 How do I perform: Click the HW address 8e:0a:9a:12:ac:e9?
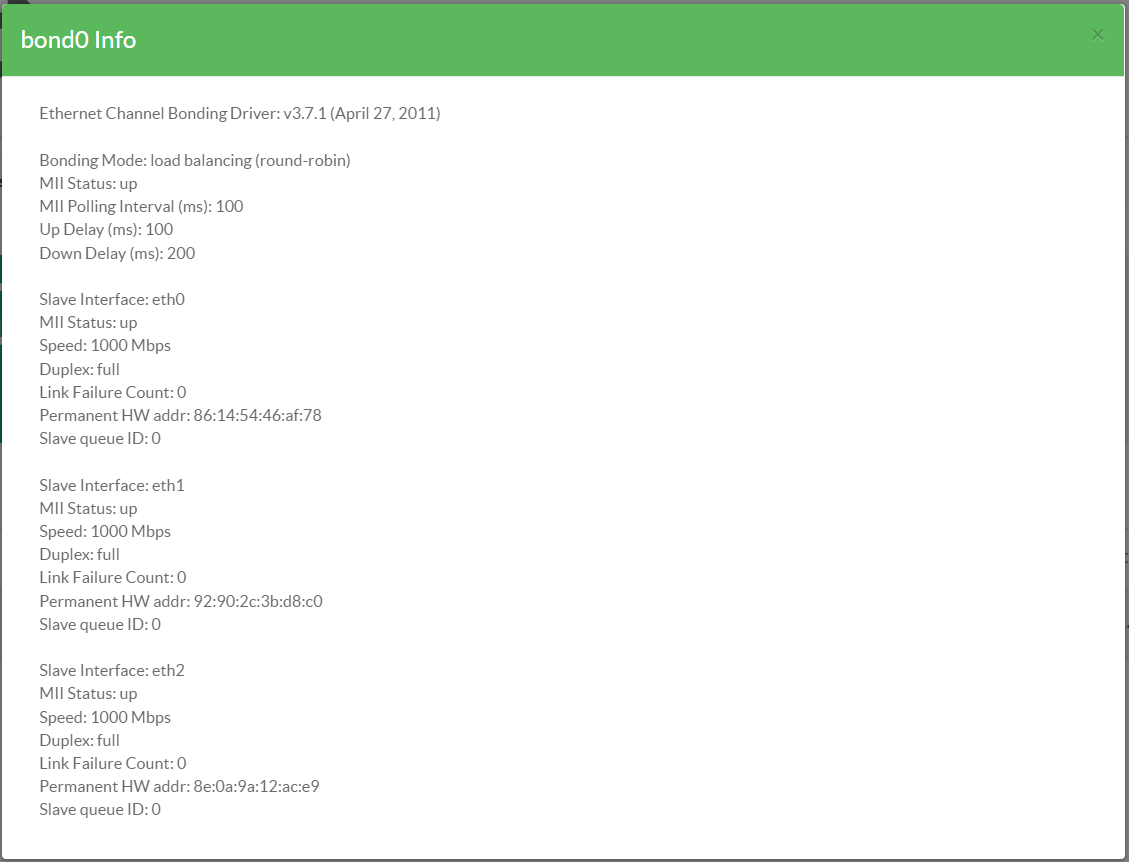click(256, 786)
